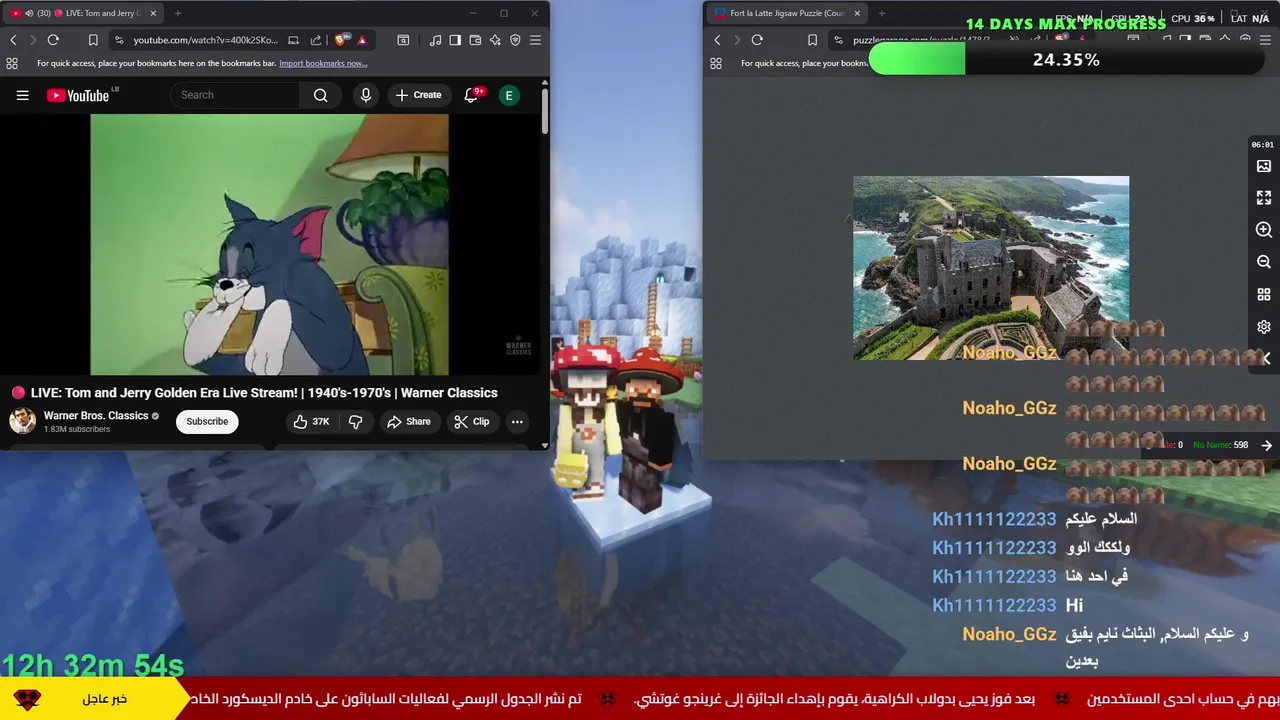The width and height of the screenshot is (1280, 720).
Task: Reload the puzzle browser page
Action: pos(757,40)
